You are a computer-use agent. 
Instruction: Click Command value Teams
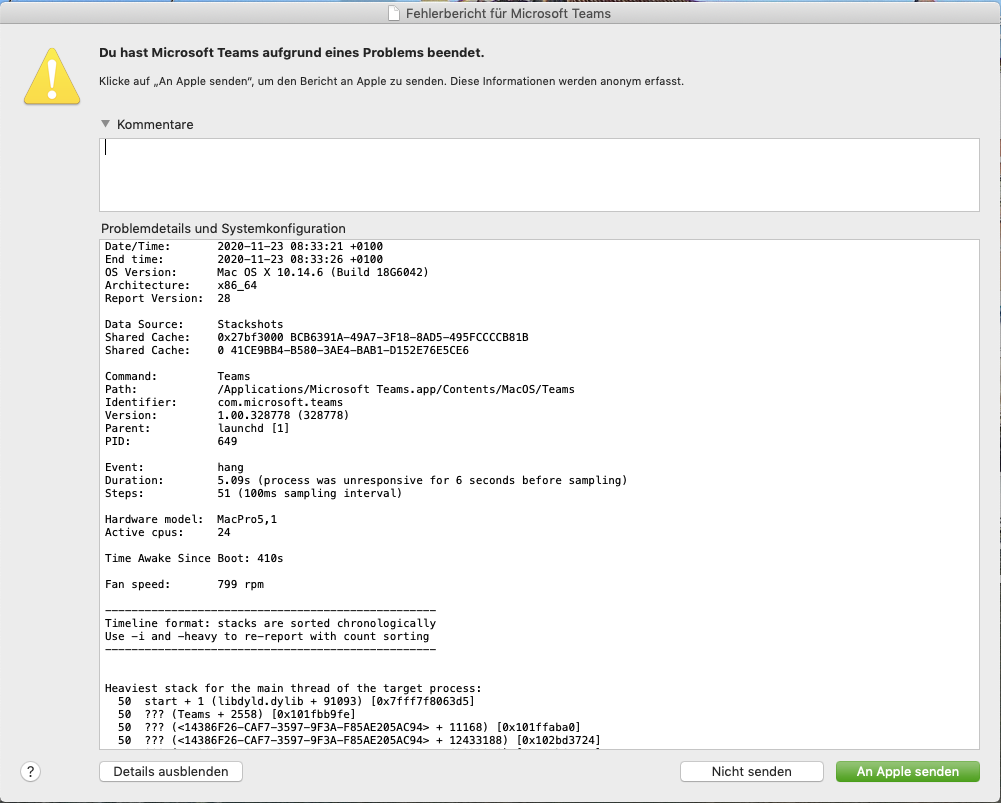point(234,377)
